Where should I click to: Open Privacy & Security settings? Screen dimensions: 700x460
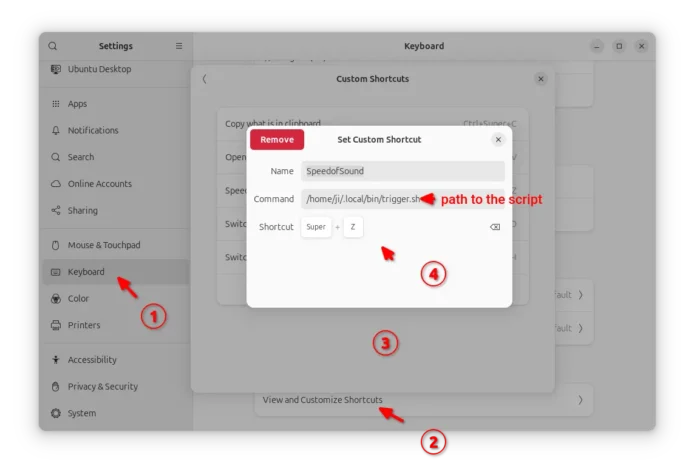102,386
